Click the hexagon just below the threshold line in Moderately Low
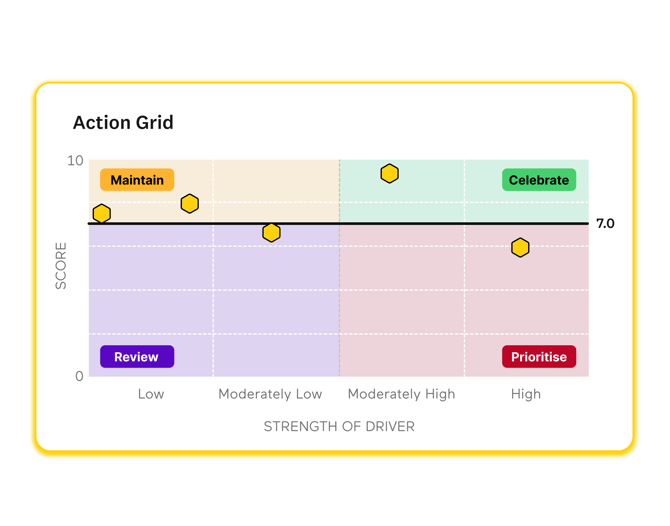The image size is (670, 526). 271,233
